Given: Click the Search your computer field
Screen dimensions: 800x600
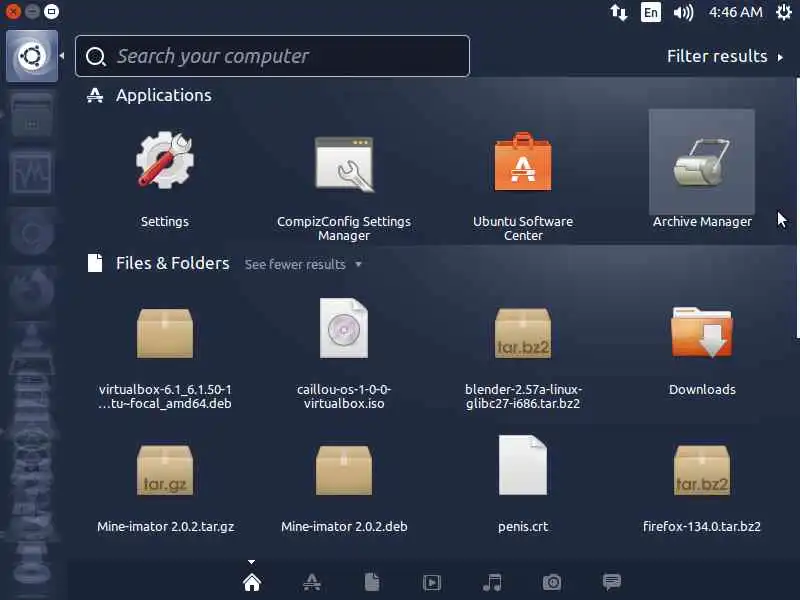Looking at the screenshot, I should point(272,56).
